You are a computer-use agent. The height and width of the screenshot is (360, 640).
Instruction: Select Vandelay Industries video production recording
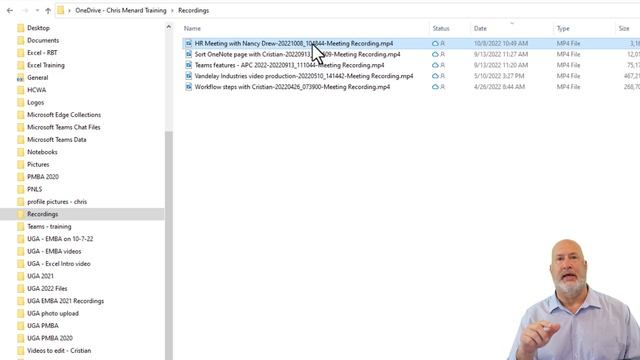click(x=304, y=76)
